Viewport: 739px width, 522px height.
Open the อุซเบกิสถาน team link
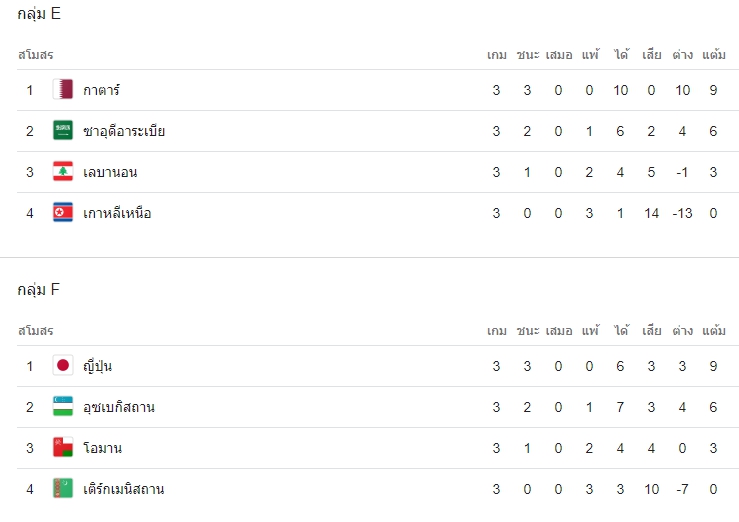tap(119, 407)
